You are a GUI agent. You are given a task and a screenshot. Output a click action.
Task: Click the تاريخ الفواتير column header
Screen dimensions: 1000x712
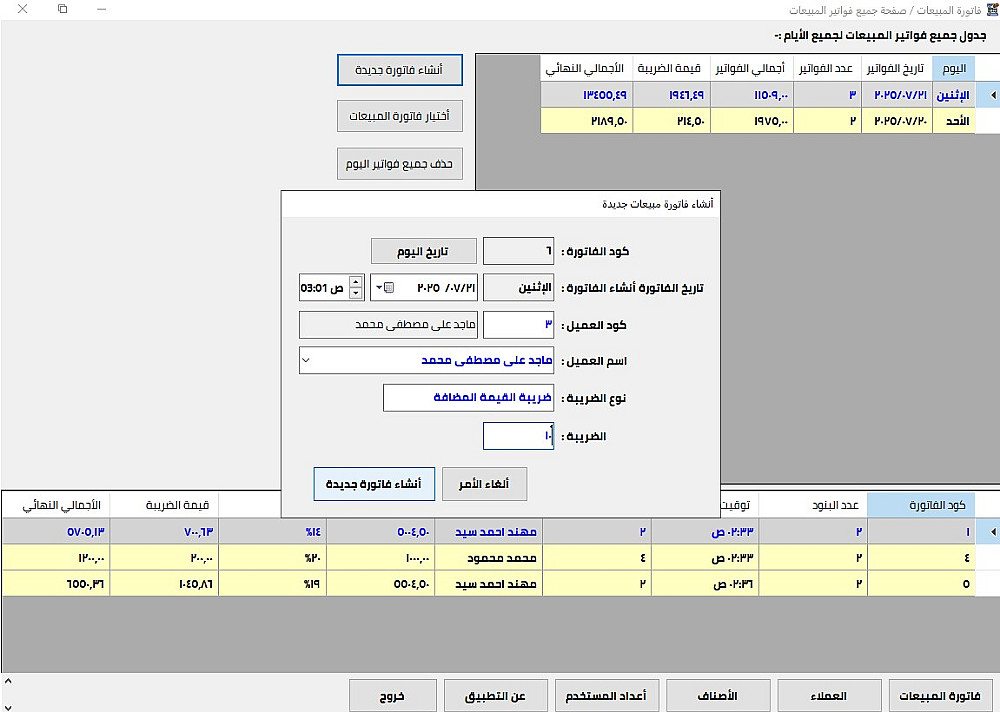[x=897, y=68]
